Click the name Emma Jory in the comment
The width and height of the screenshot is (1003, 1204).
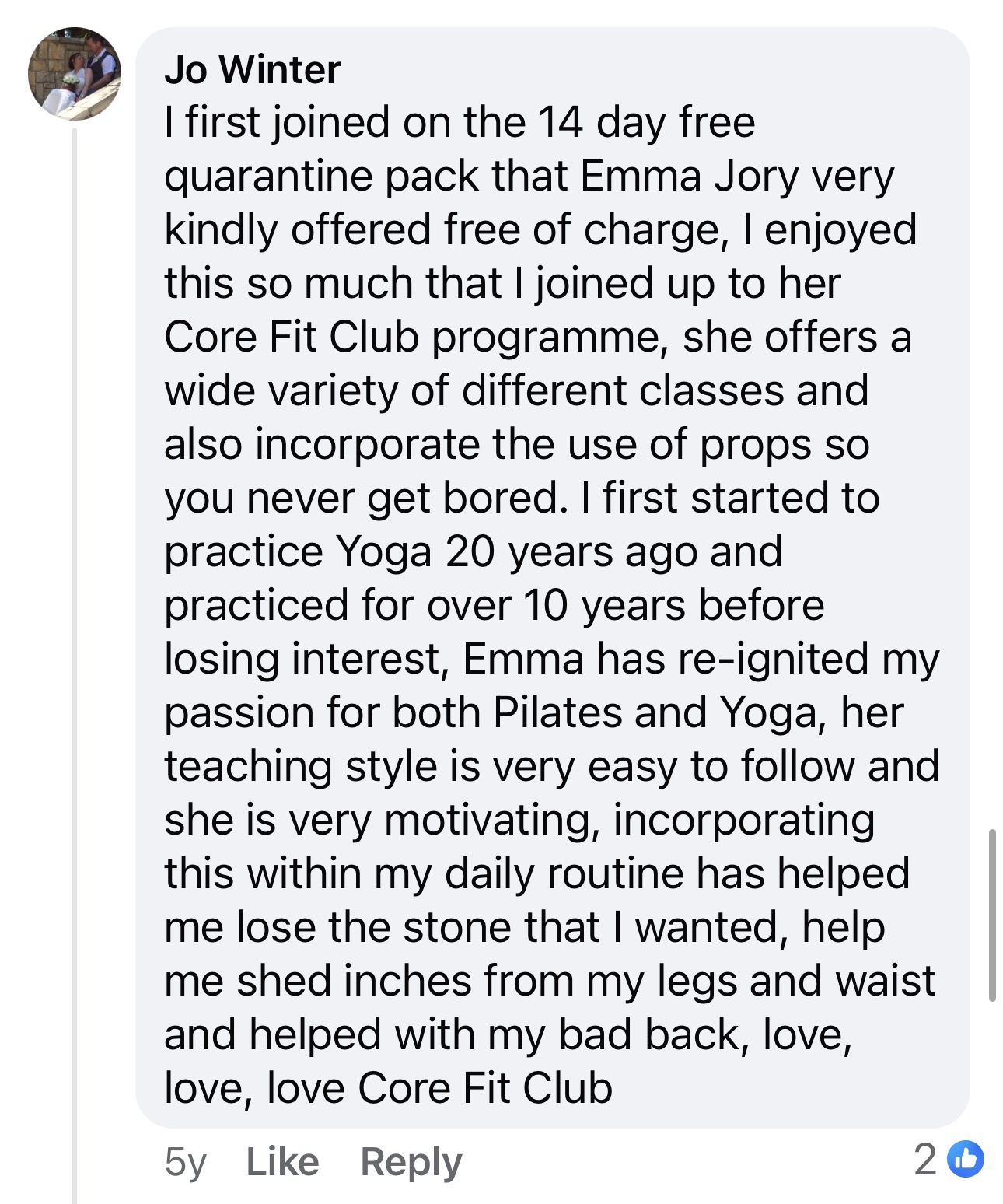[689, 177]
